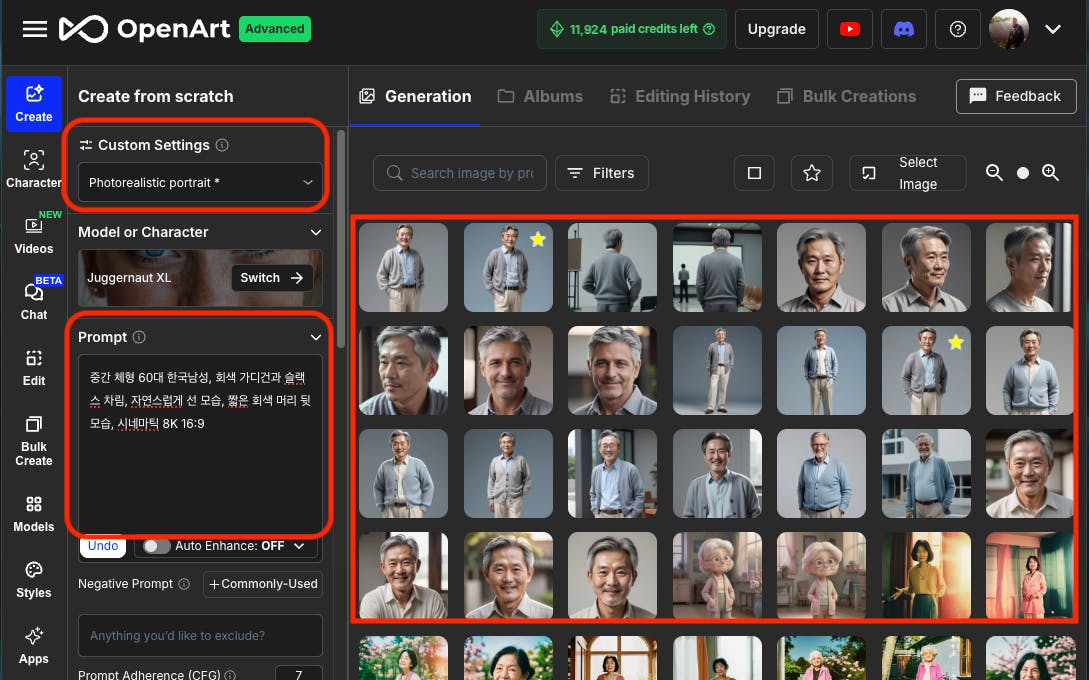Screen dimensions: 1089x680
Task: Switch to the Albums tab
Action: click(x=540, y=97)
